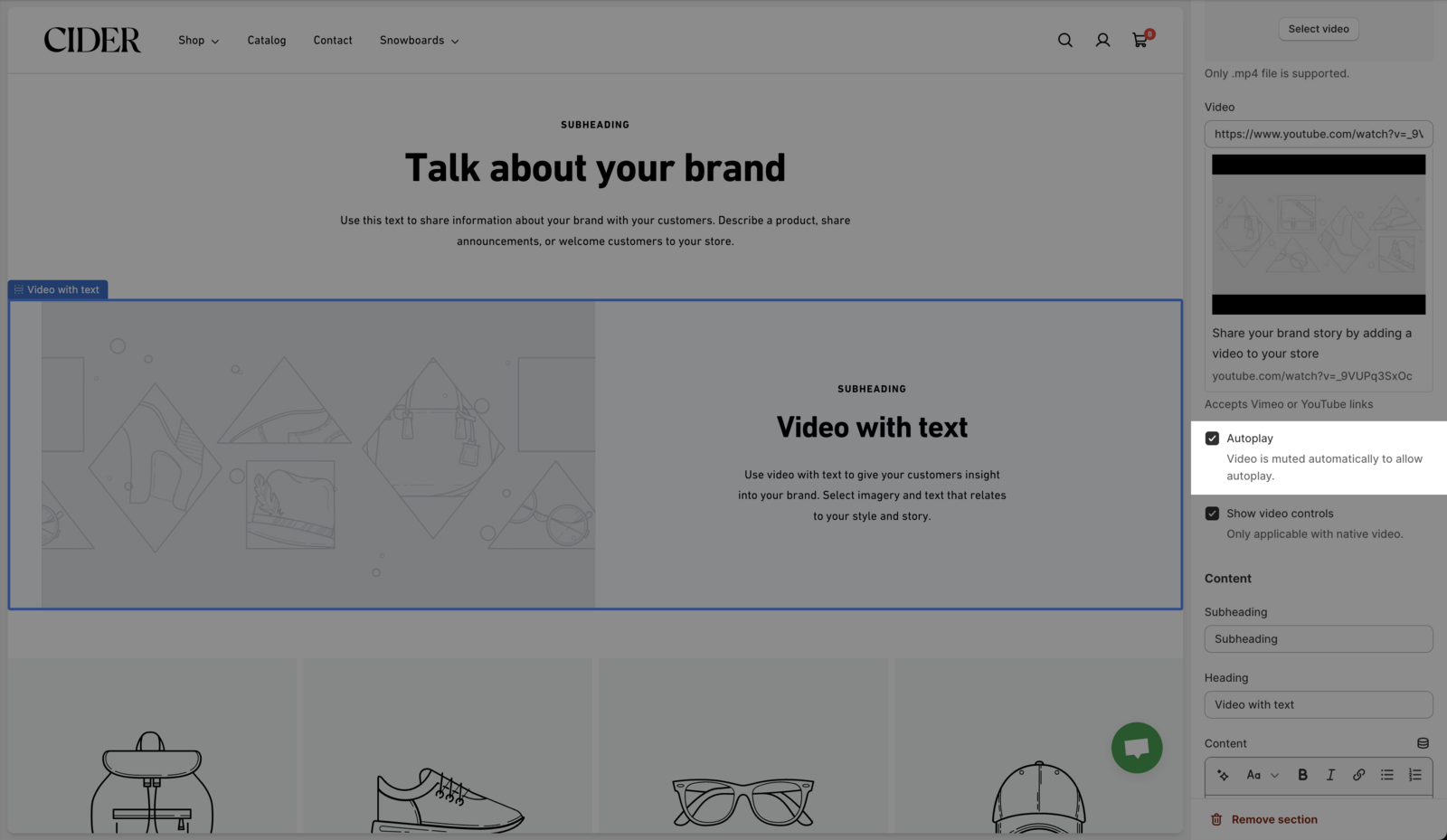Open the shopping cart icon
Image resolution: width=1447 pixels, height=840 pixels.
point(1140,40)
